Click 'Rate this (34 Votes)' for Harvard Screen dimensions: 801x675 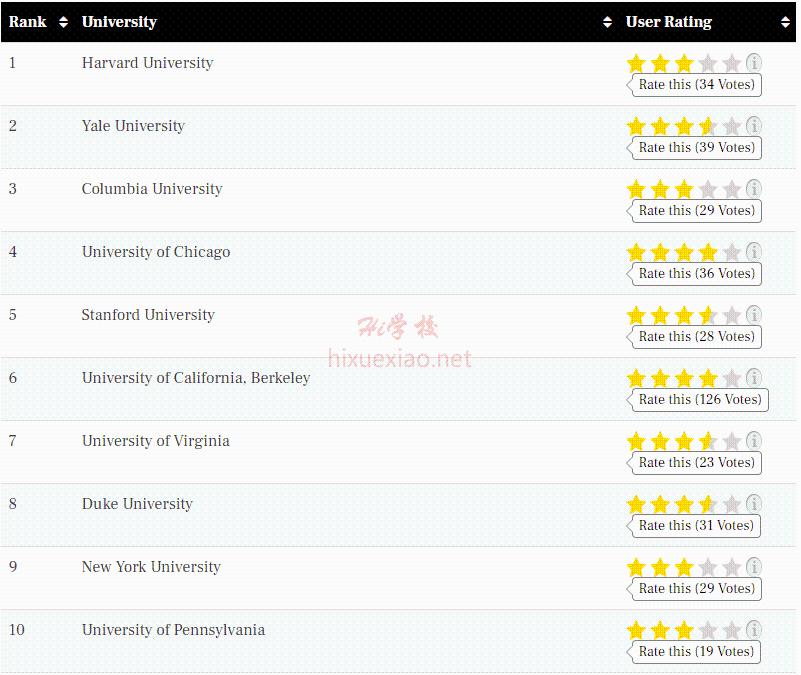(x=696, y=84)
